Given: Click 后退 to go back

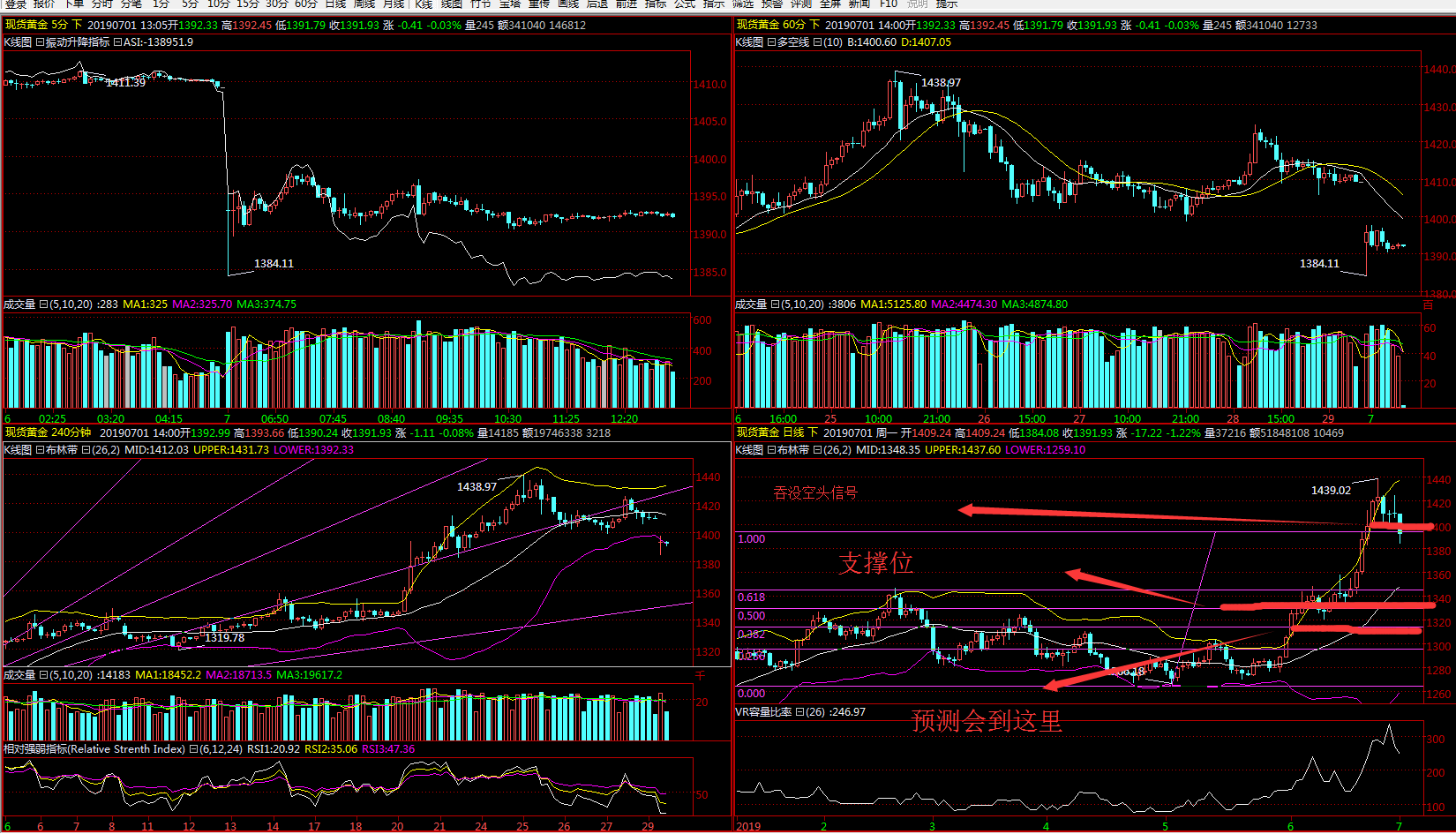Looking at the screenshot, I should 597,4.
